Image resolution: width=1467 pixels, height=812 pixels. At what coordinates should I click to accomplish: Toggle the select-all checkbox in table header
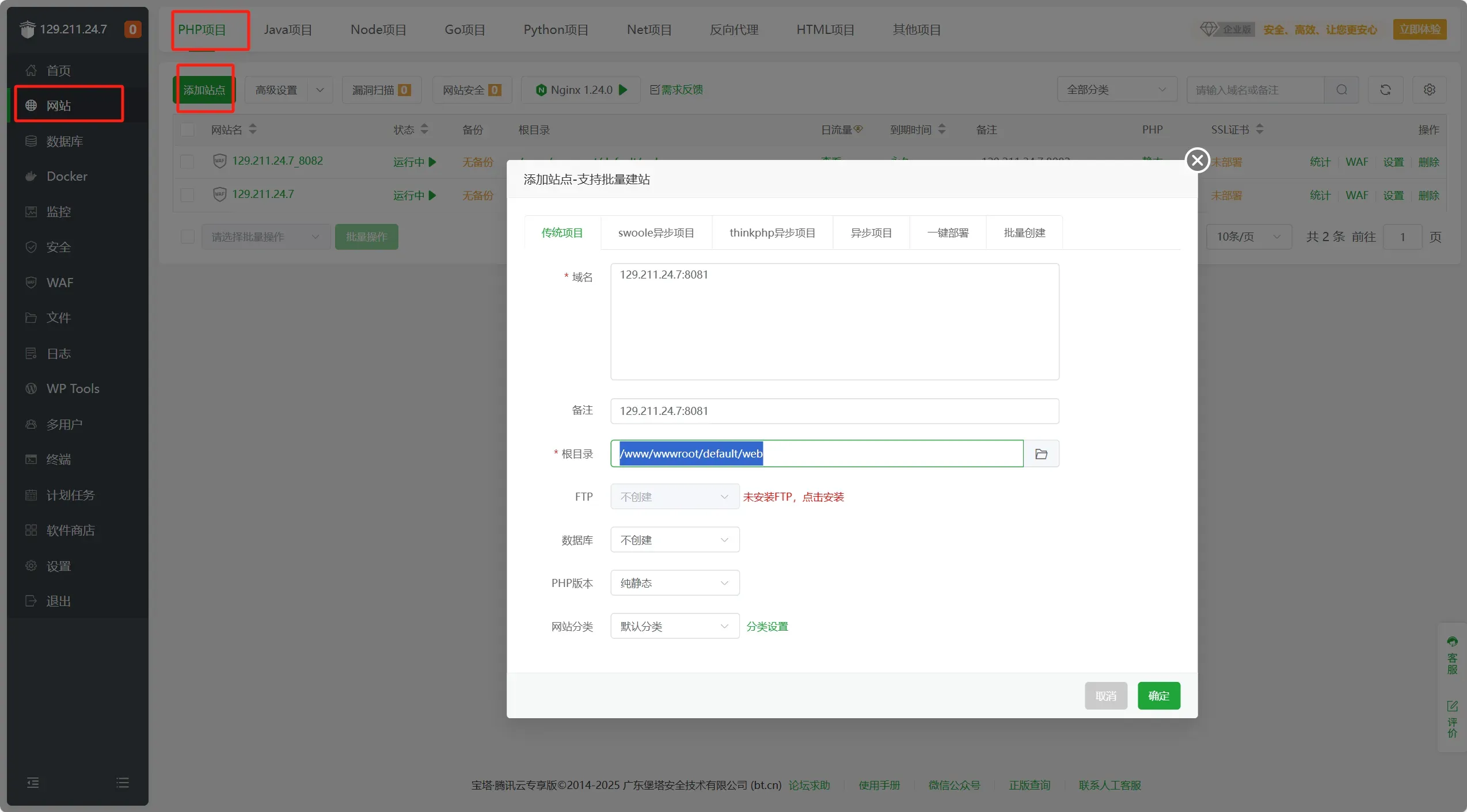[187, 130]
